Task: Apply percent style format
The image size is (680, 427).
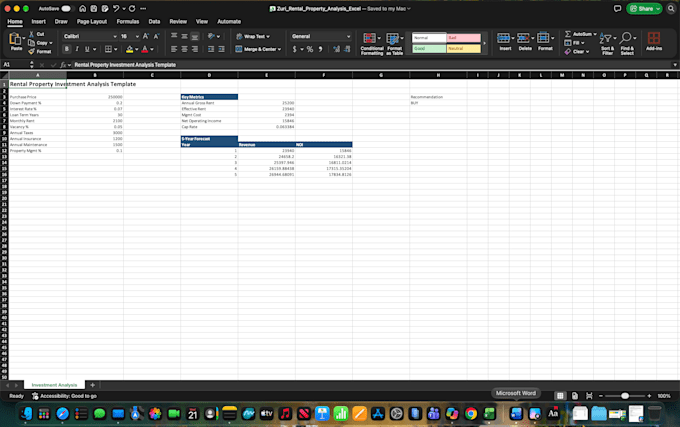Action: 310,49
